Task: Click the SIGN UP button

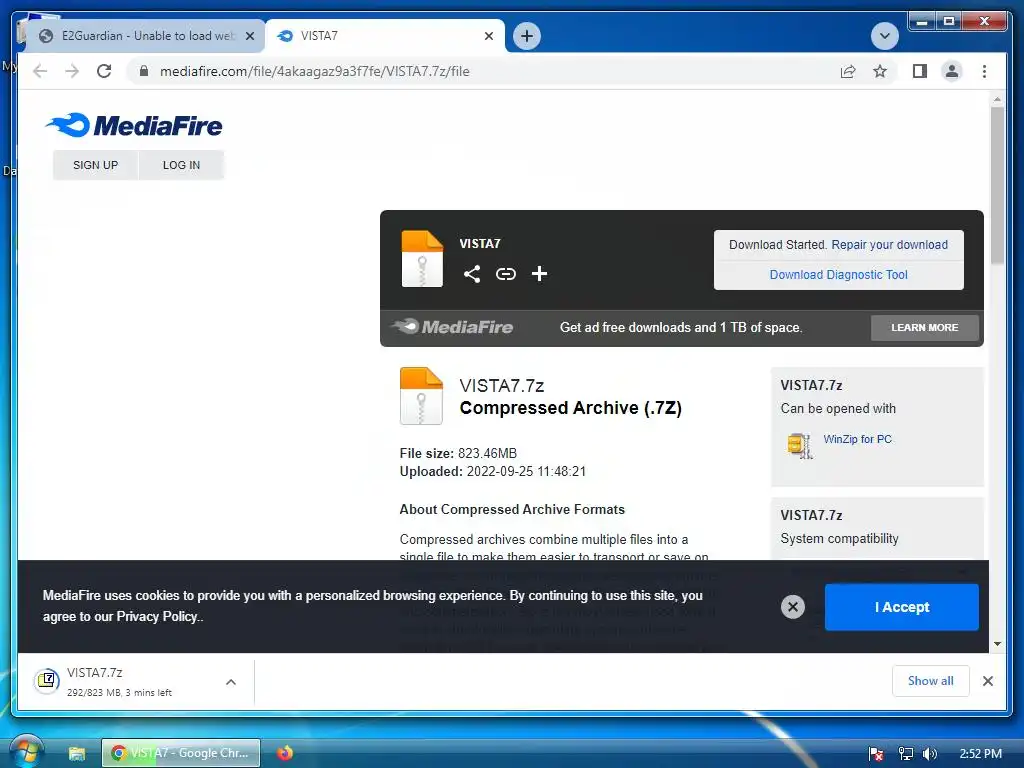Action: coord(95,165)
